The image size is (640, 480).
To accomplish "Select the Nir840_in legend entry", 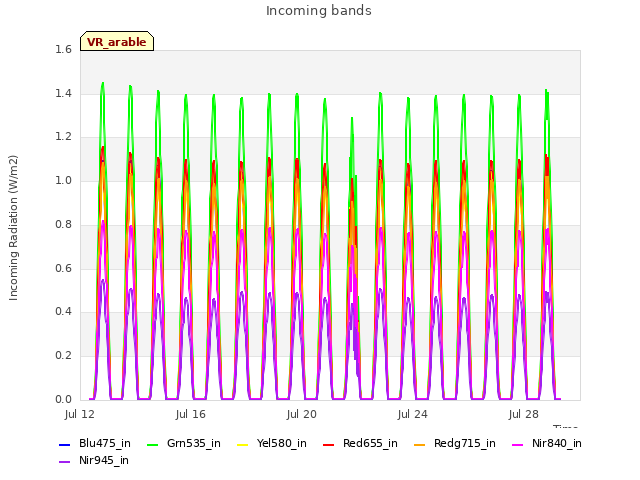I will [x=547, y=444].
